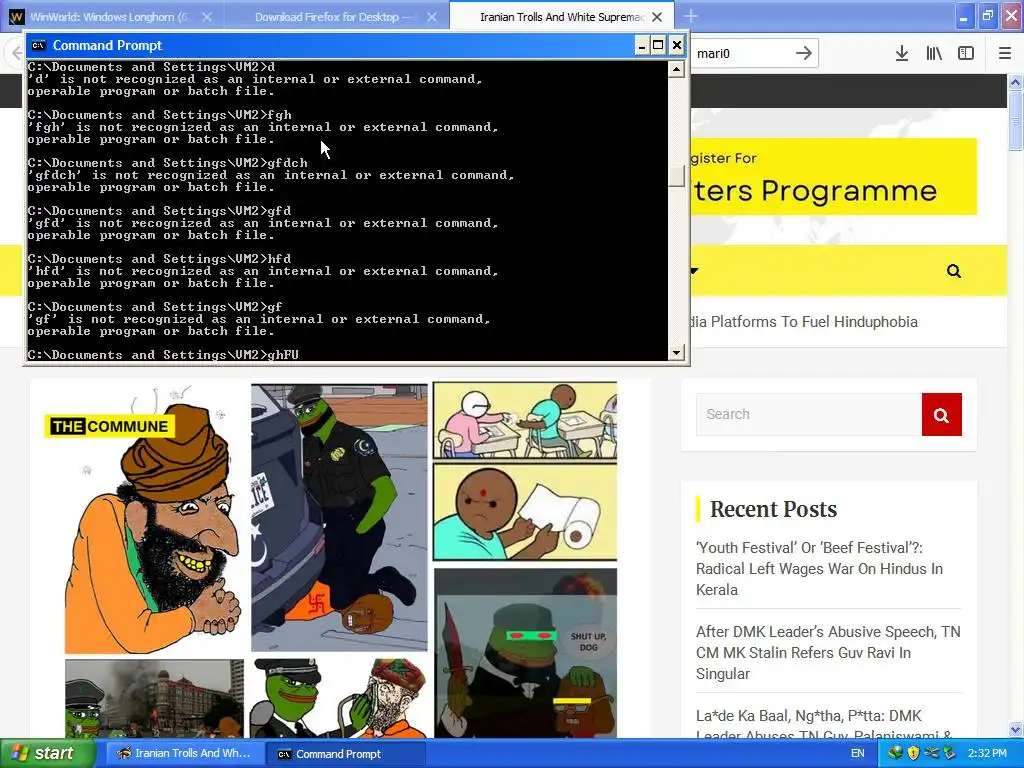This screenshot has width=1024, height=768.
Task: Open a new Firefox tab
Action: click(690, 17)
